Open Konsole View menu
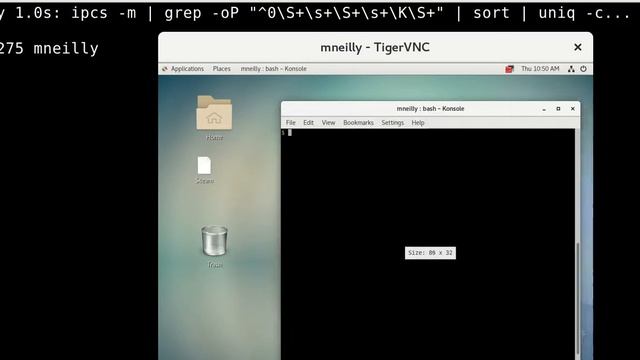 point(328,122)
